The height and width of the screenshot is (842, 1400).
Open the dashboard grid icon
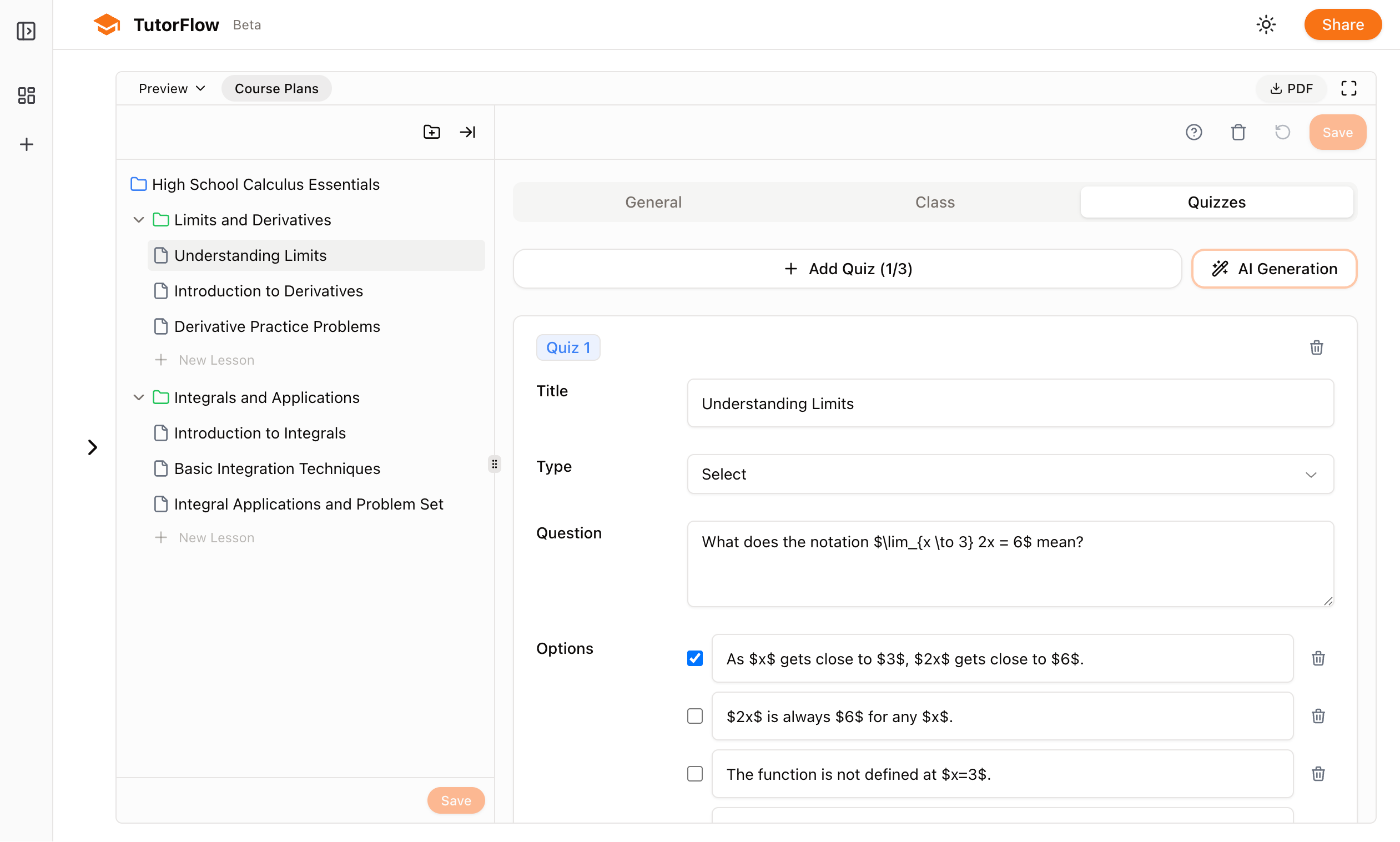(26, 95)
